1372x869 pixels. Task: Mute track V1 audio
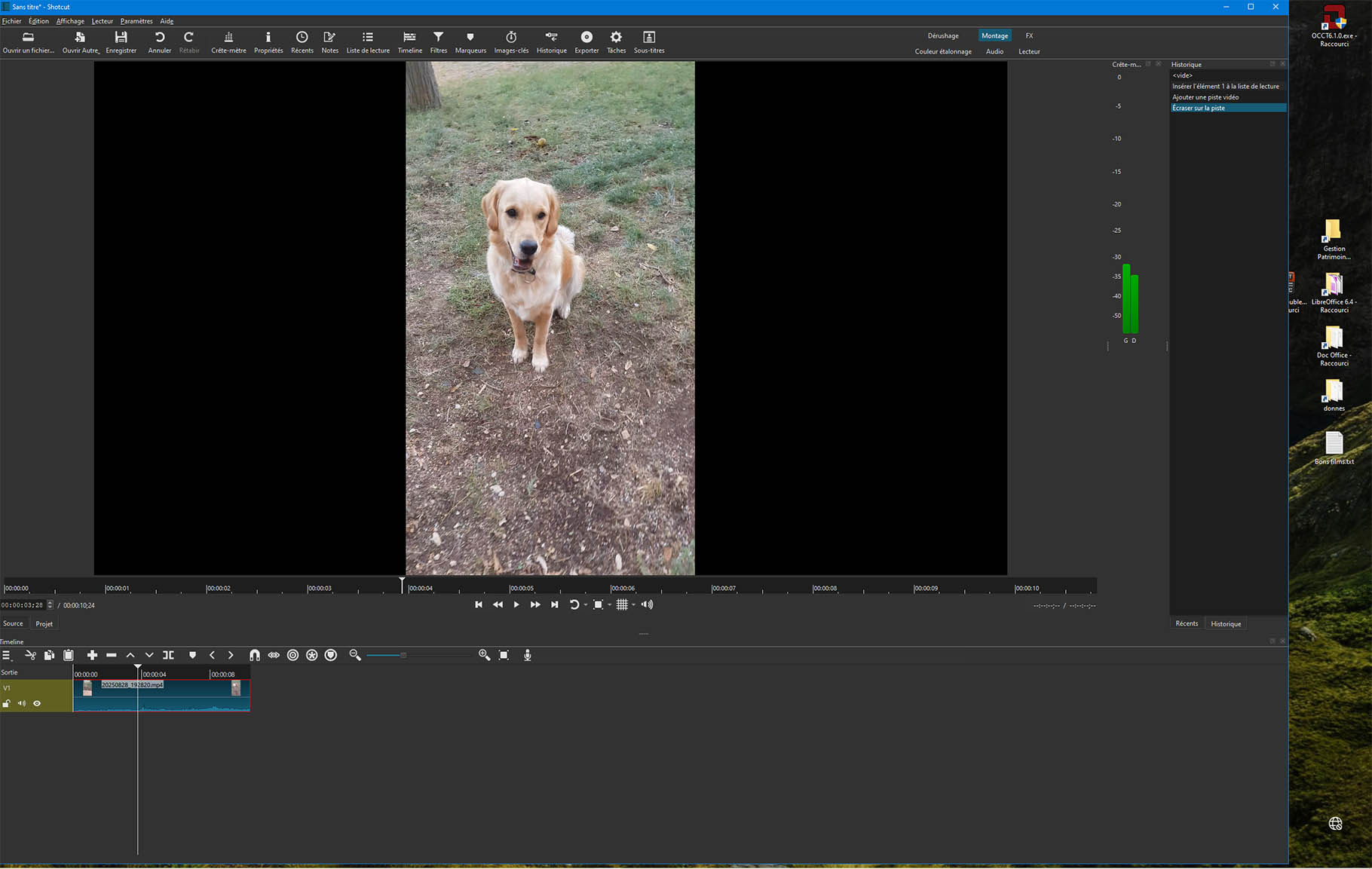coord(22,703)
